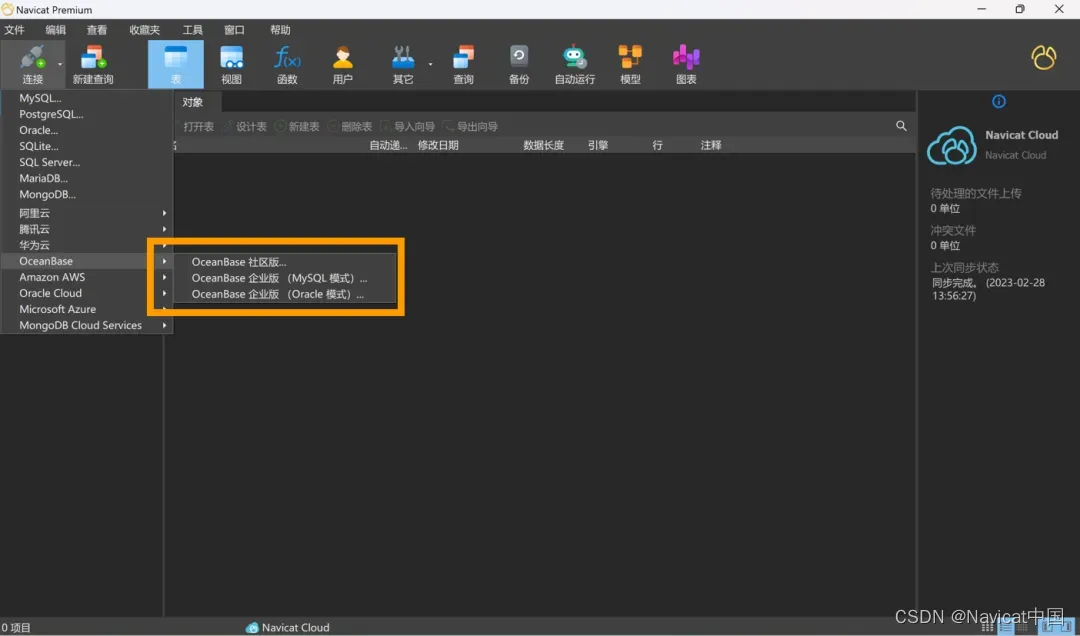Sort by the 注释 column header

[711, 145]
